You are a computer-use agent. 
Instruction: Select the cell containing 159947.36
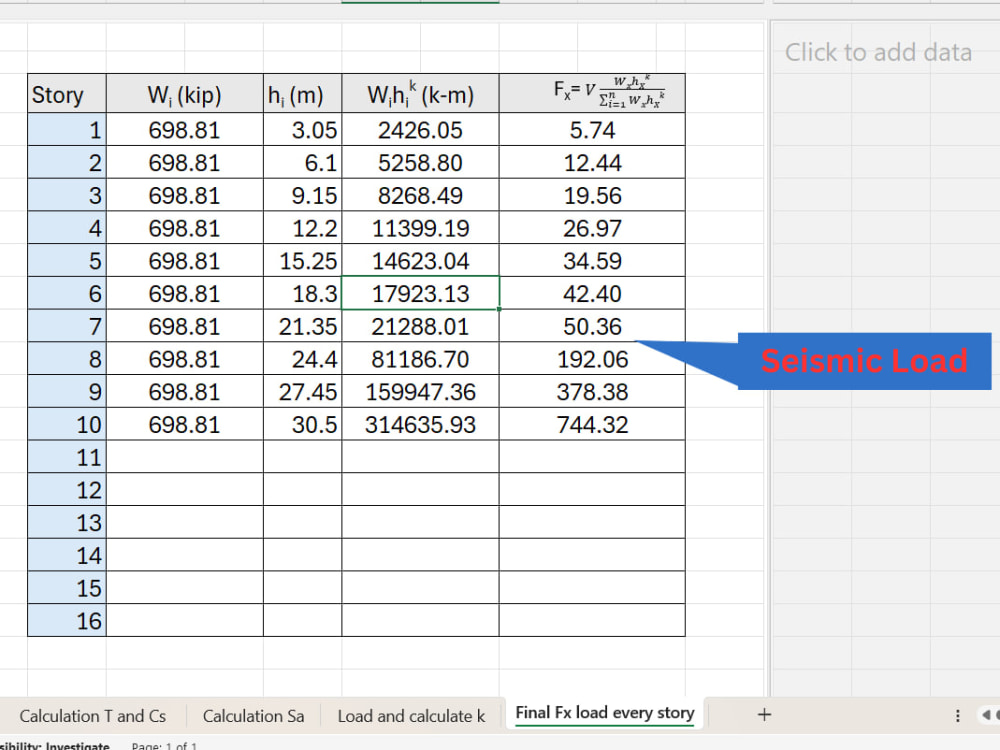click(420, 392)
